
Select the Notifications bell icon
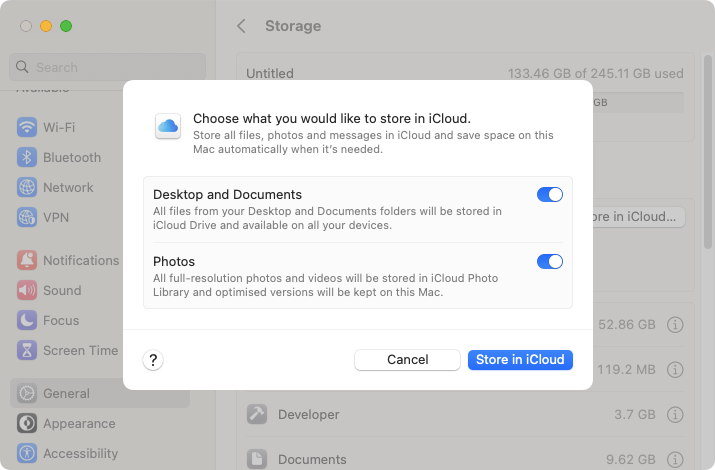click(27, 260)
